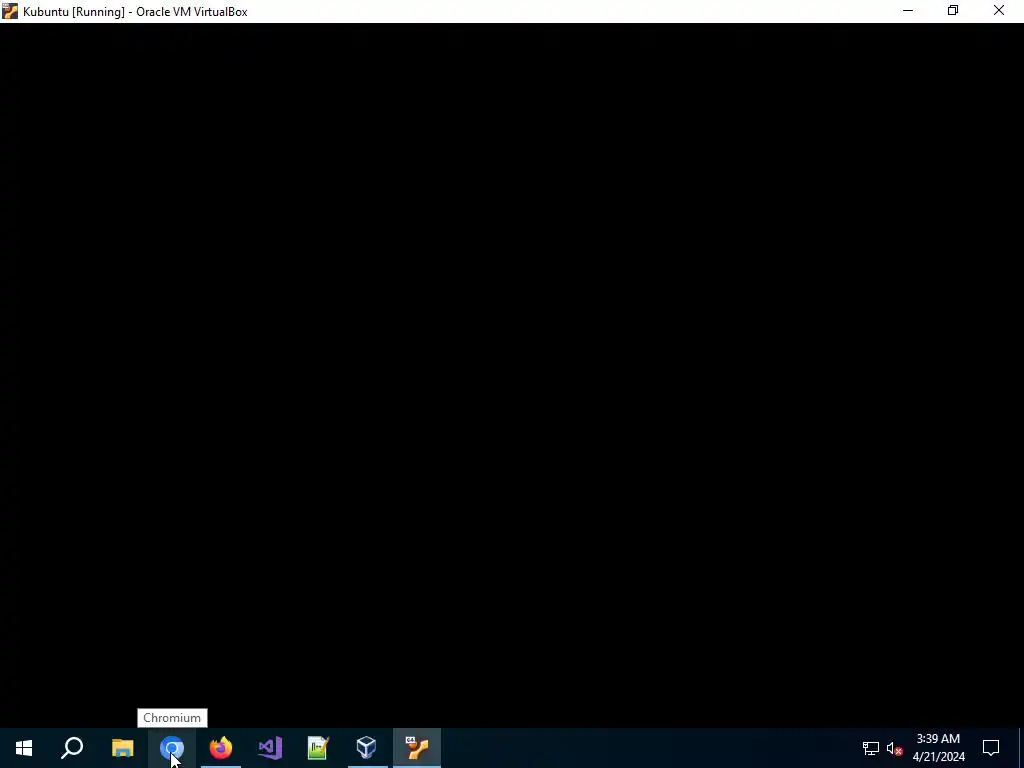Image resolution: width=1024 pixels, height=768 pixels.
Task: Minimize the Kubuntu VirtualBox window
Action: [x=908, y=11]
